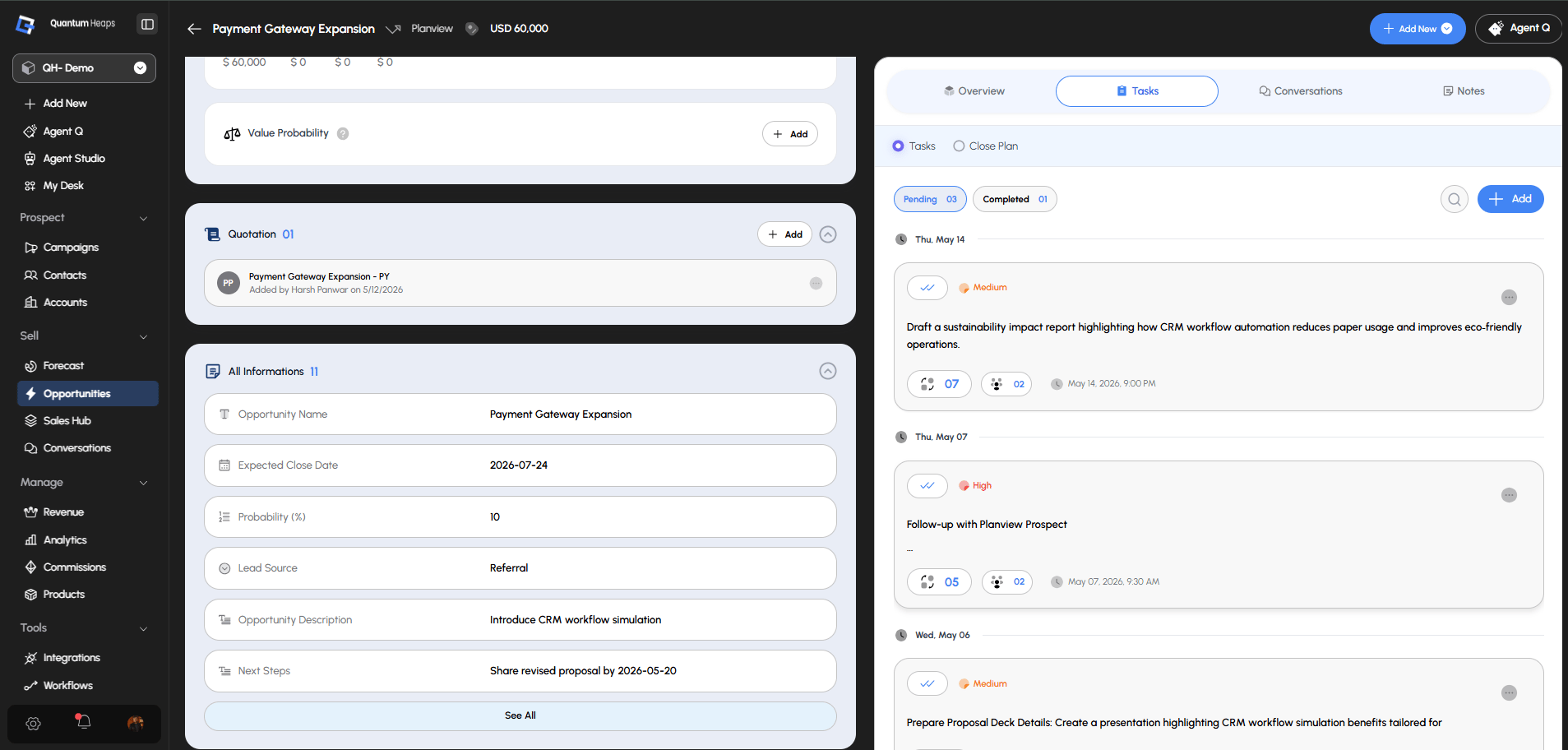Image resolution: width=1568 pixels, height=750 pixels.
Task: Collapse the Quotation section
Action: pyautogui.click(x=828, y=234)
